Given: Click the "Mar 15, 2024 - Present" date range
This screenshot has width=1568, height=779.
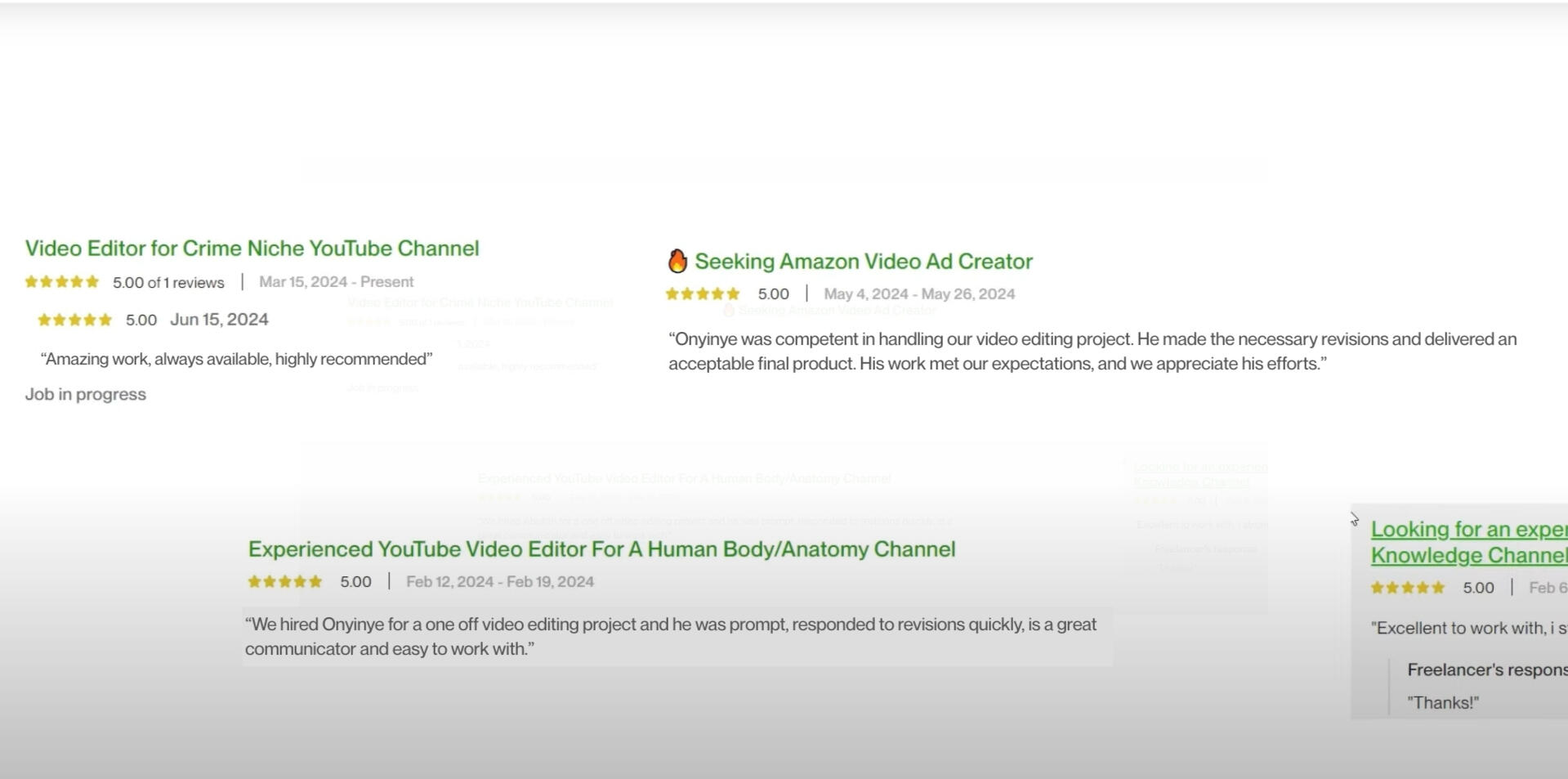Looking at the screenshot, I should click(x=336, y=282).
